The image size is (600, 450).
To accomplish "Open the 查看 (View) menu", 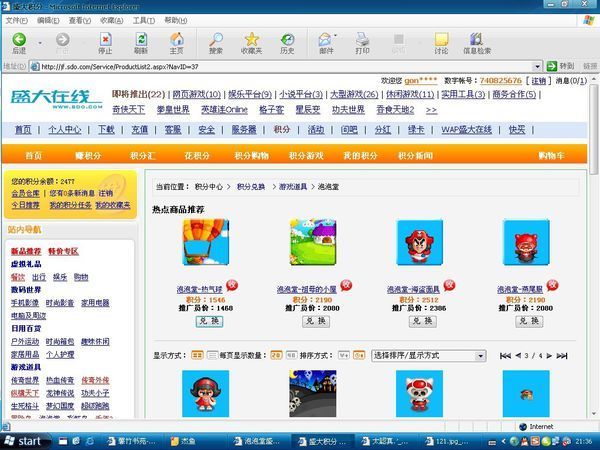I will [x=80, y=20].
